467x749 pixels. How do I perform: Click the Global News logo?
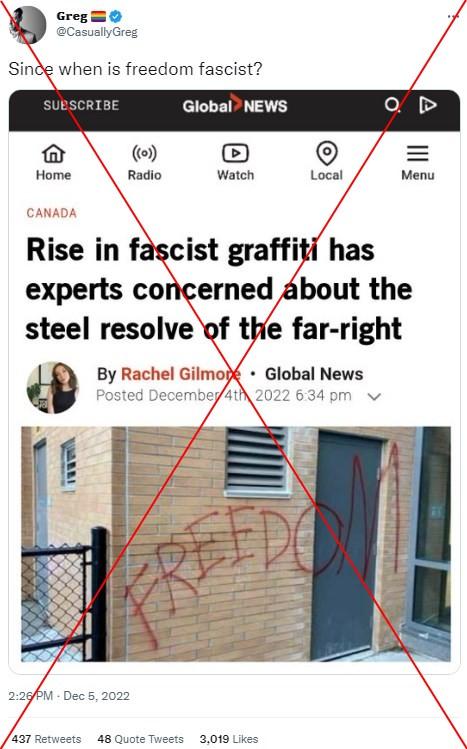point(235,105)
